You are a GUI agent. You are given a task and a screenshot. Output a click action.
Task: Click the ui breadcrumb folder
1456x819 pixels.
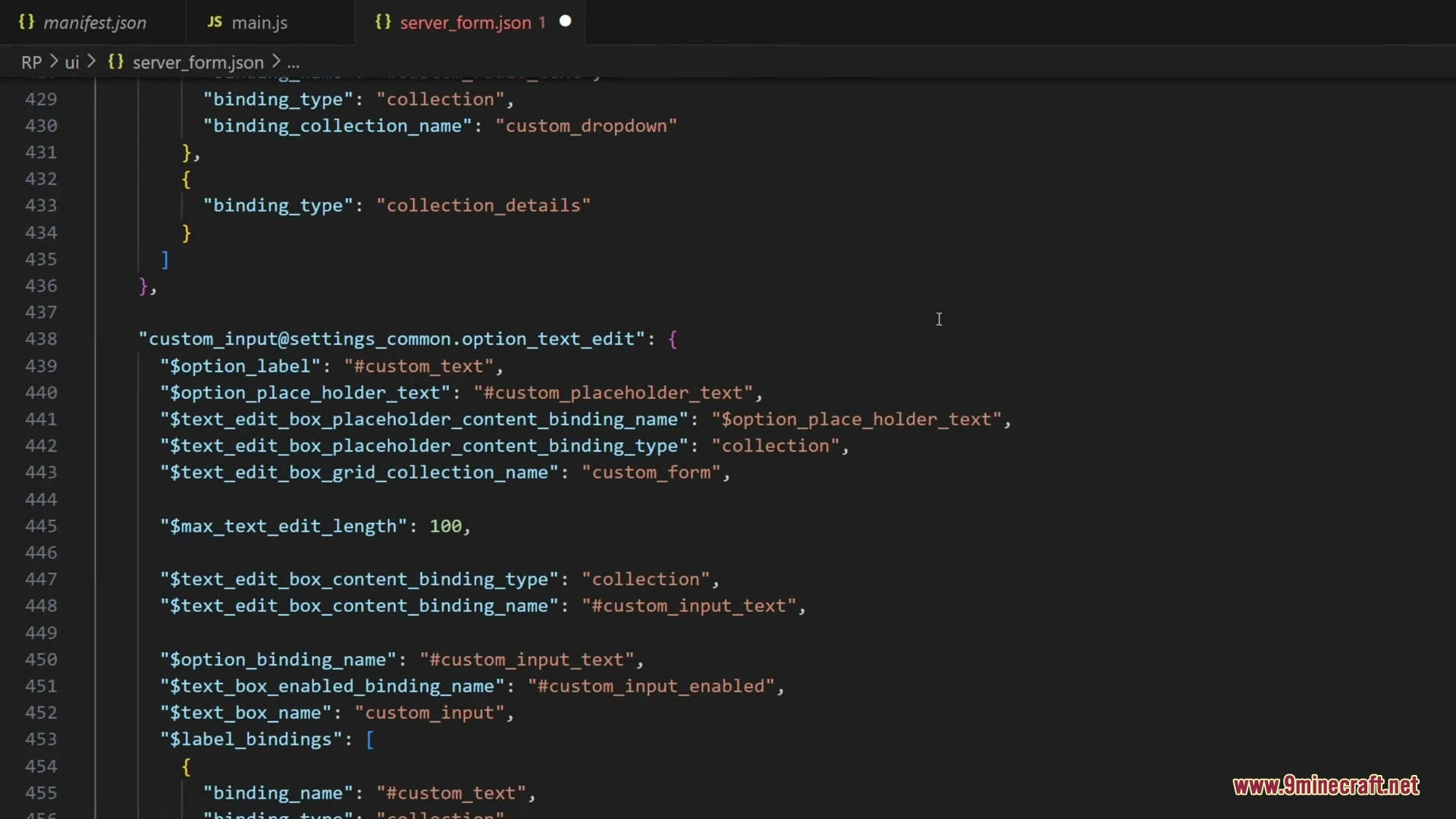pyautogui.click(x=72, y=62)
